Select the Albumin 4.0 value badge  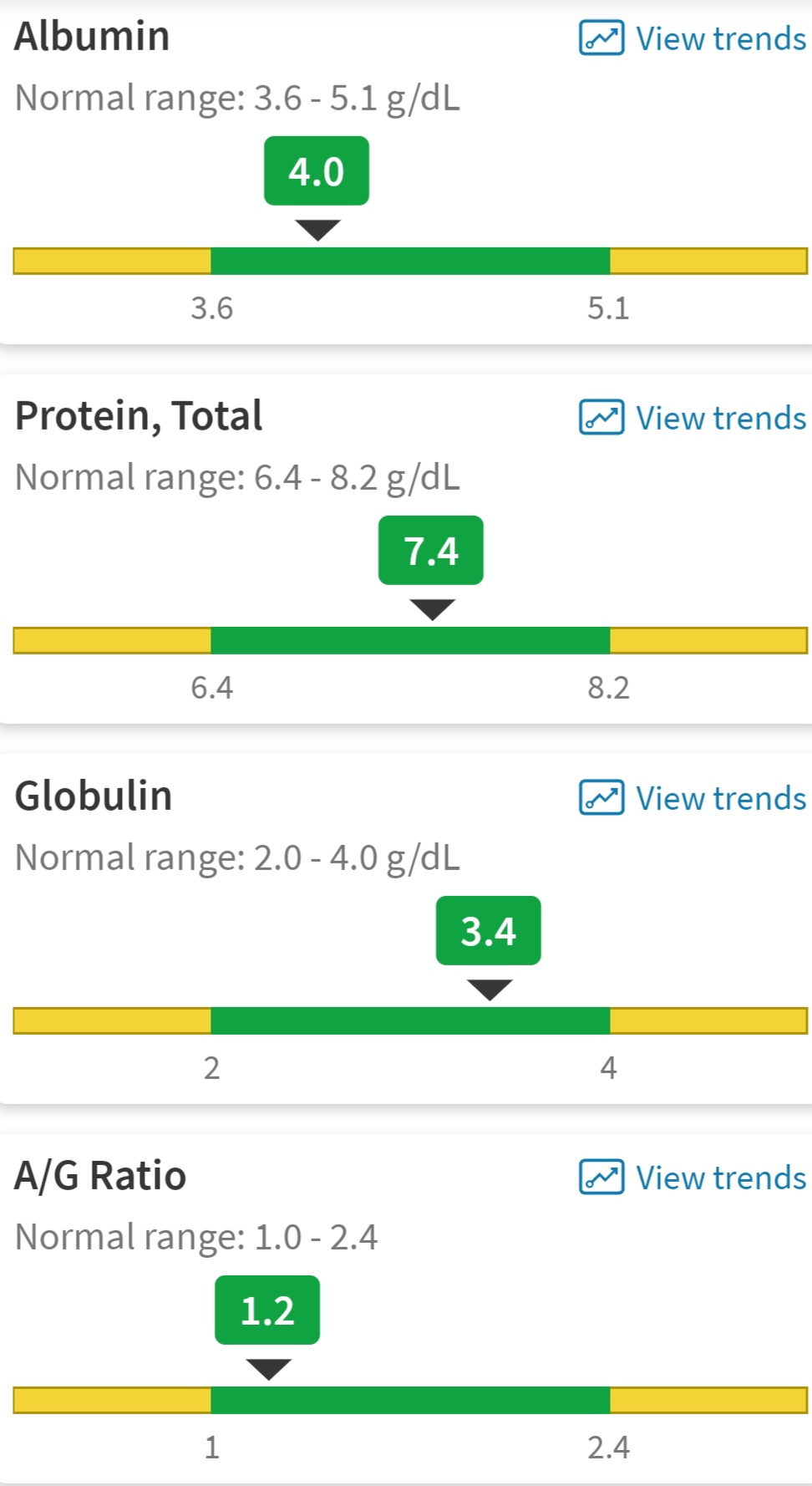click(x=317, y=170)
